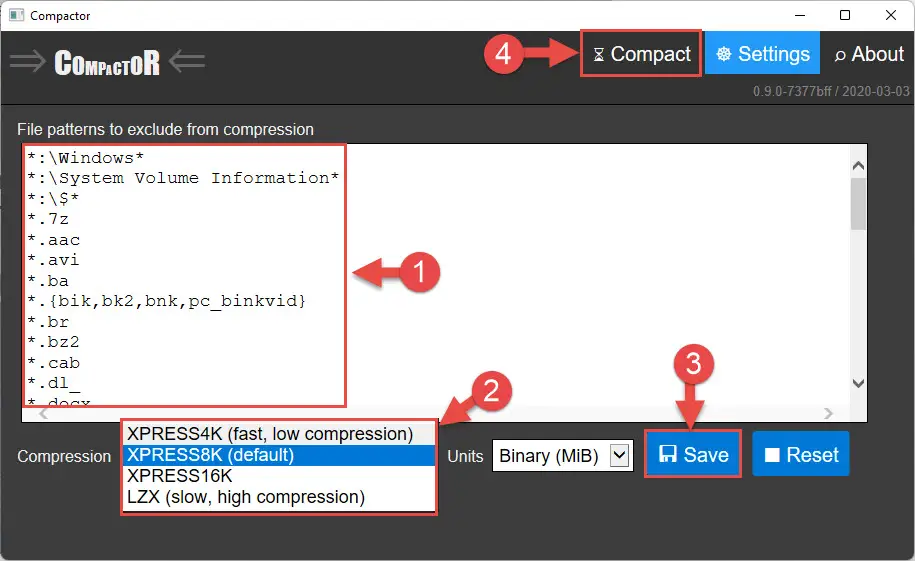The width and height of the screenshot is (915, 561).
Task: Click scroll down arrow in exclusion list
Action: click(858, 384)
